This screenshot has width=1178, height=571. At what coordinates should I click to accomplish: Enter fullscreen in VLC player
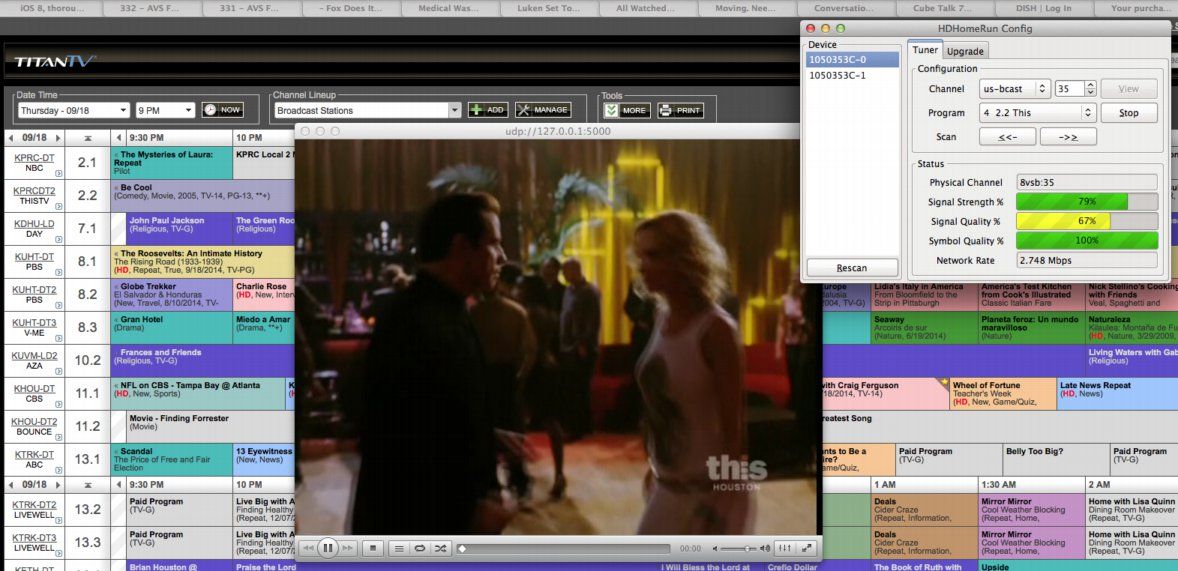(x=806, y=548)
